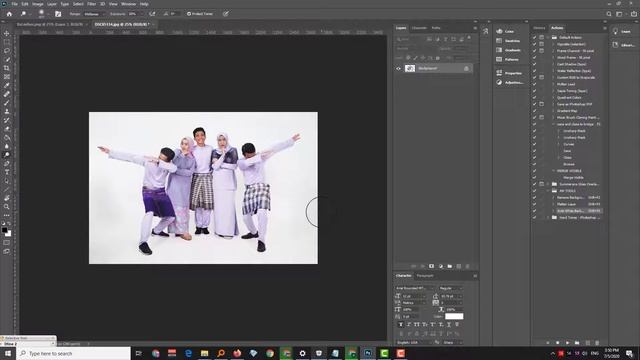Open Firefox from the taskbar
640x360 pixels.
pos(237,353)
